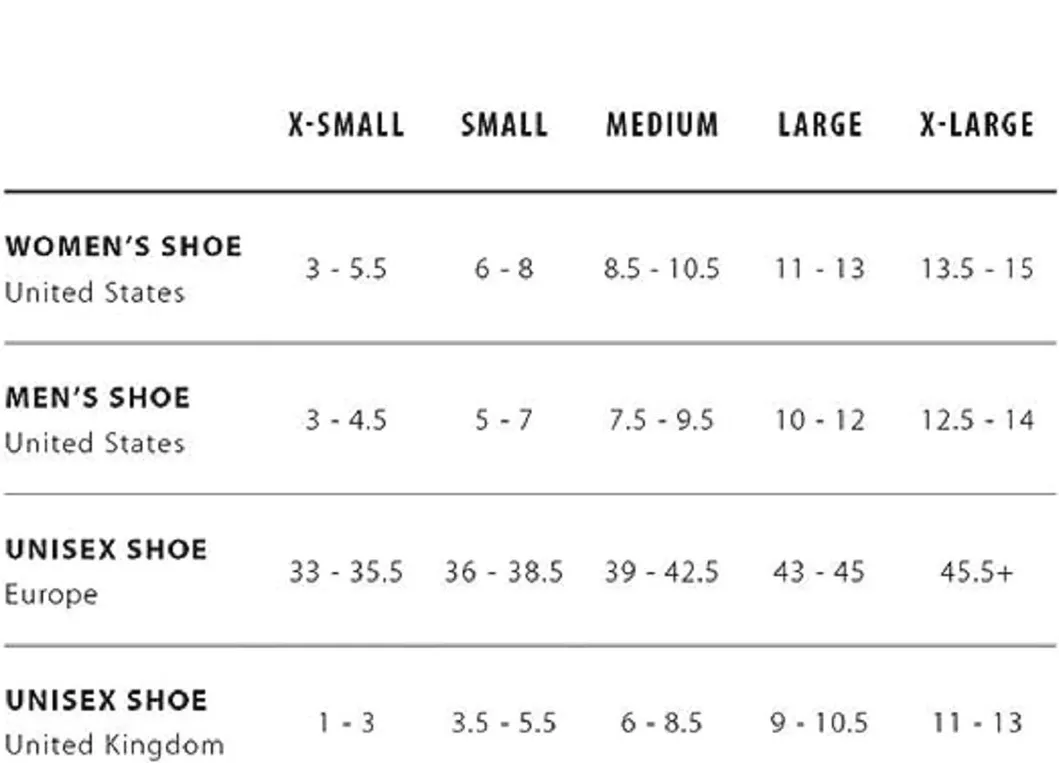The image size is (1059, 763).
Task: Click Europe X-Large size 45.5+
Action: 976,572
